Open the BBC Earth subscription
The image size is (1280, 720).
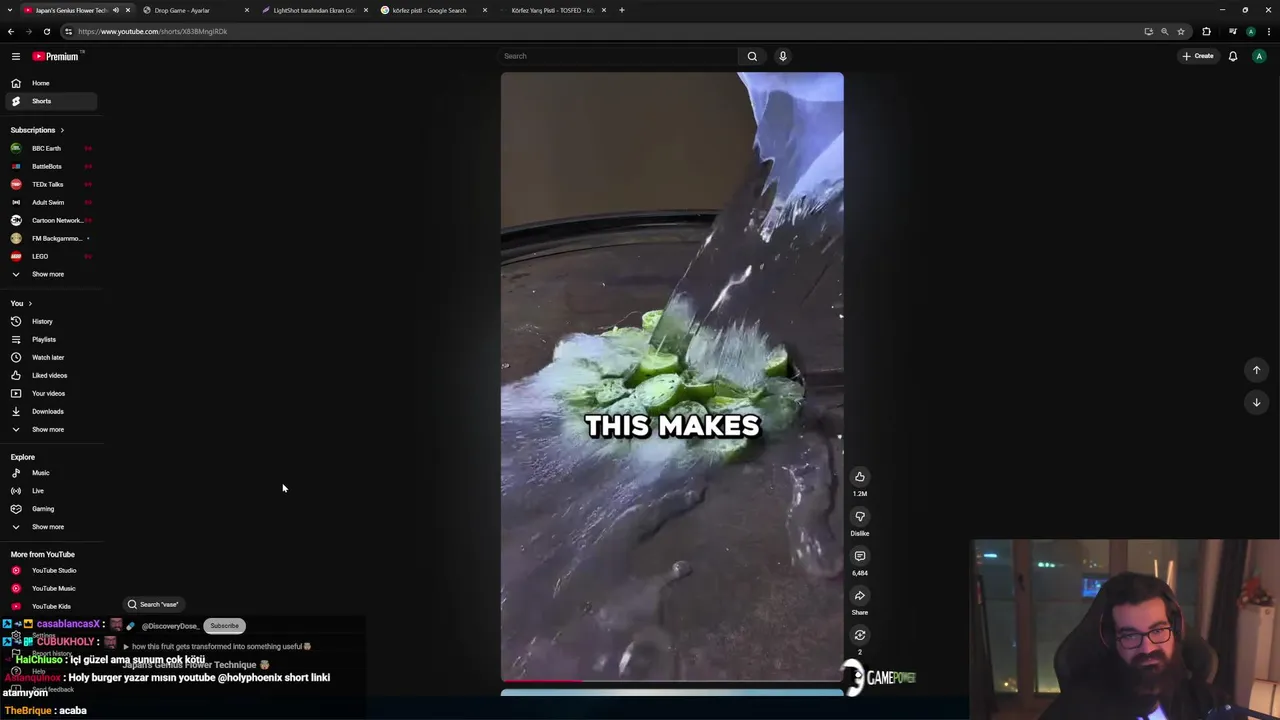click(x=50, y=148)
